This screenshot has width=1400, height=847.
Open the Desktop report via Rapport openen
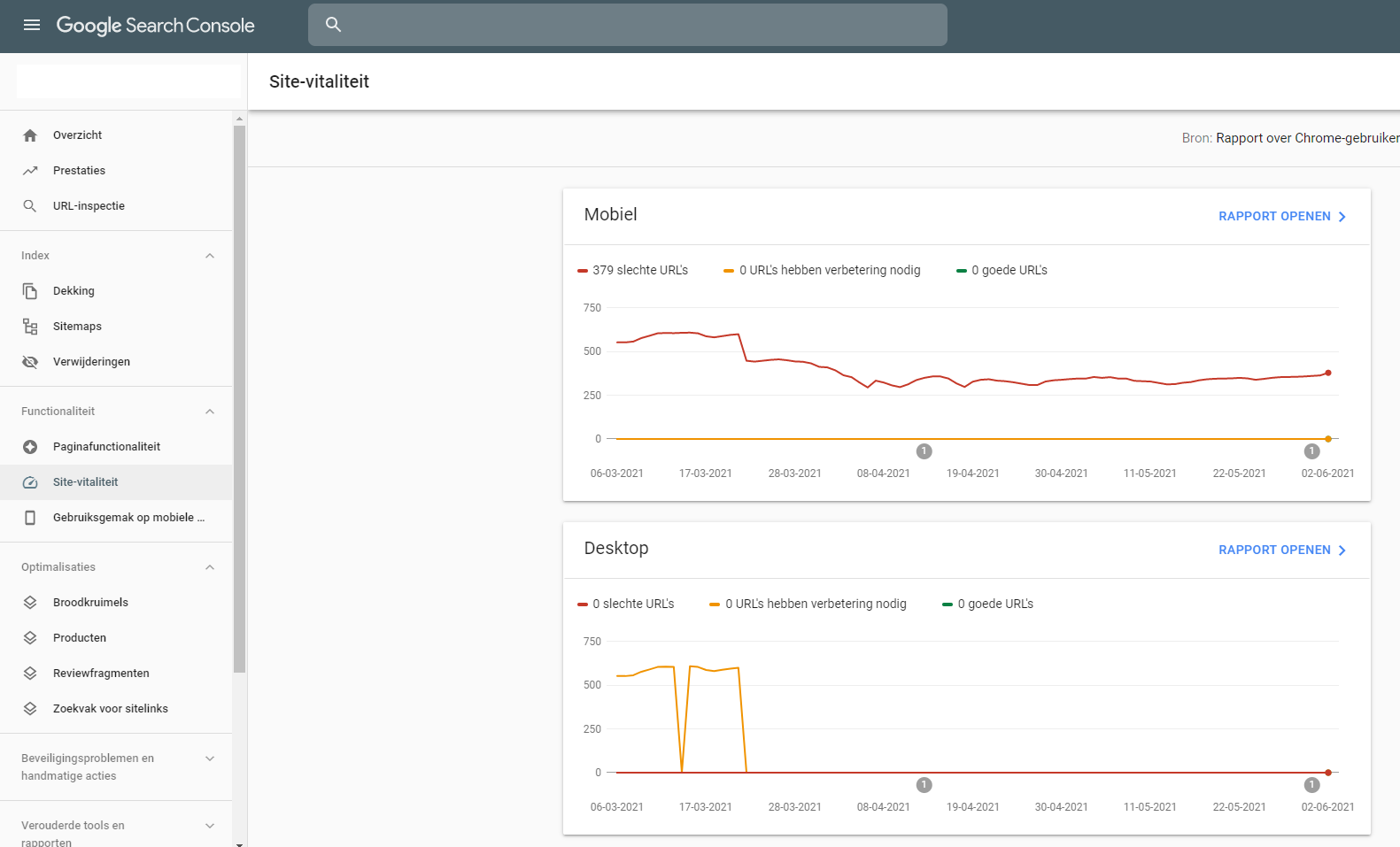coord(1281,550)
